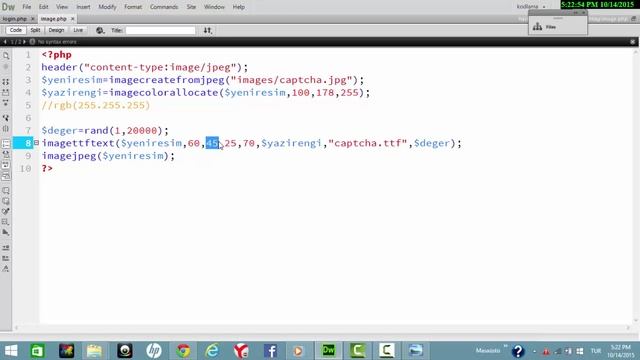
Task: Click the Indent Code icon
Action: tap(6, 248)
